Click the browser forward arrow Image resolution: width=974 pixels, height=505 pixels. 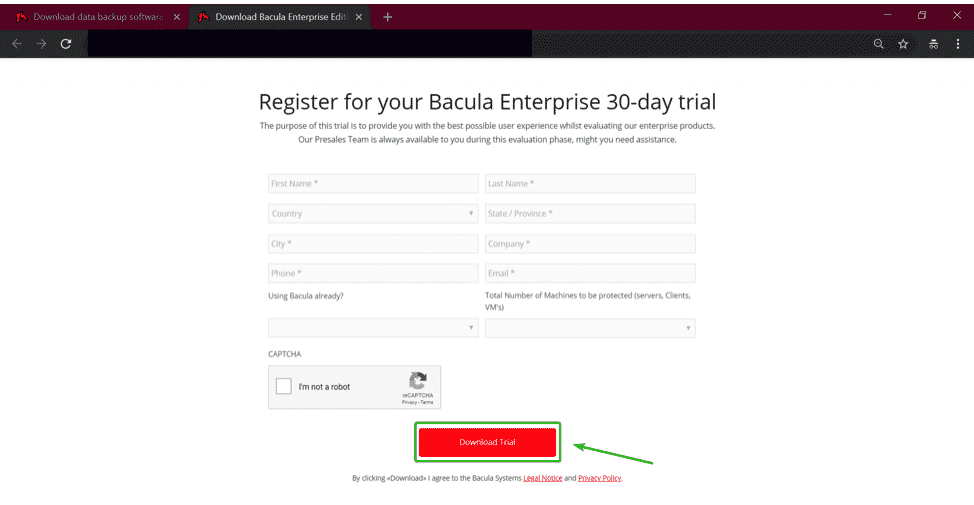42,44
